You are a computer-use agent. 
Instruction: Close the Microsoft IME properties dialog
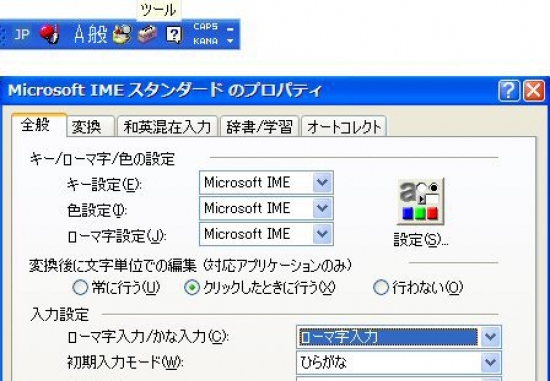534,91
